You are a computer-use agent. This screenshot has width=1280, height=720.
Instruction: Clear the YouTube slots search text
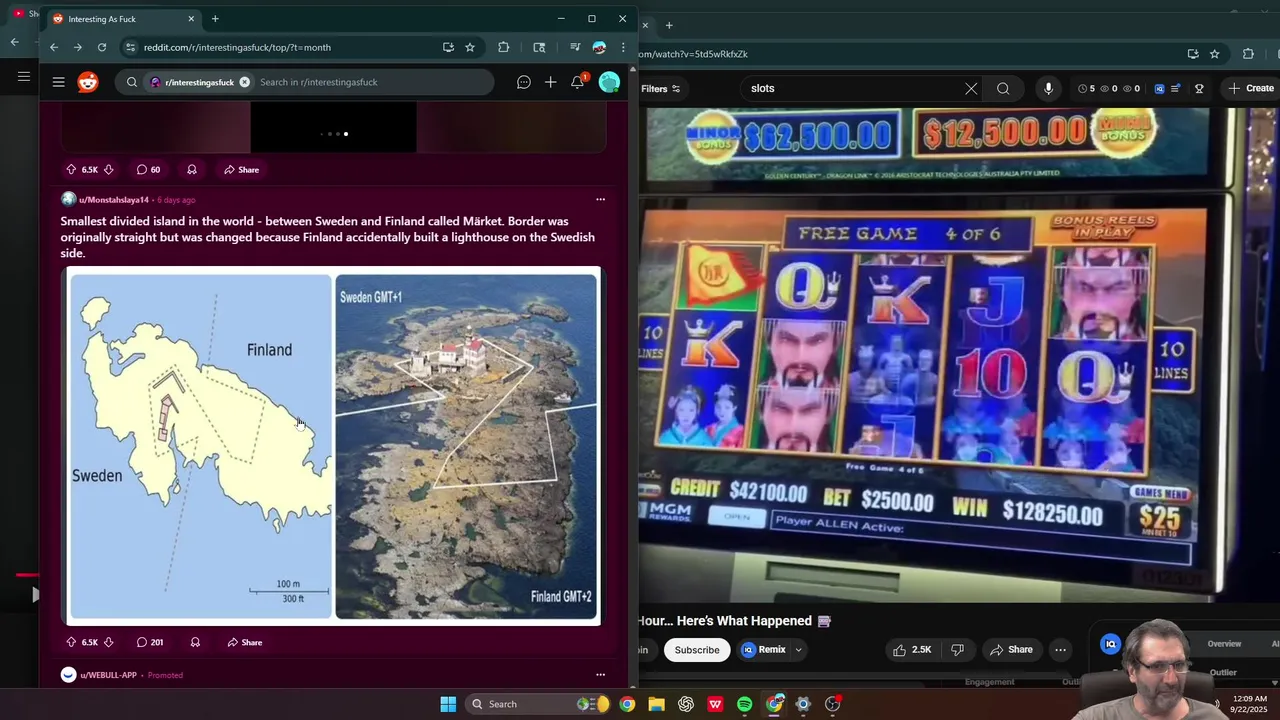point(971,88)
